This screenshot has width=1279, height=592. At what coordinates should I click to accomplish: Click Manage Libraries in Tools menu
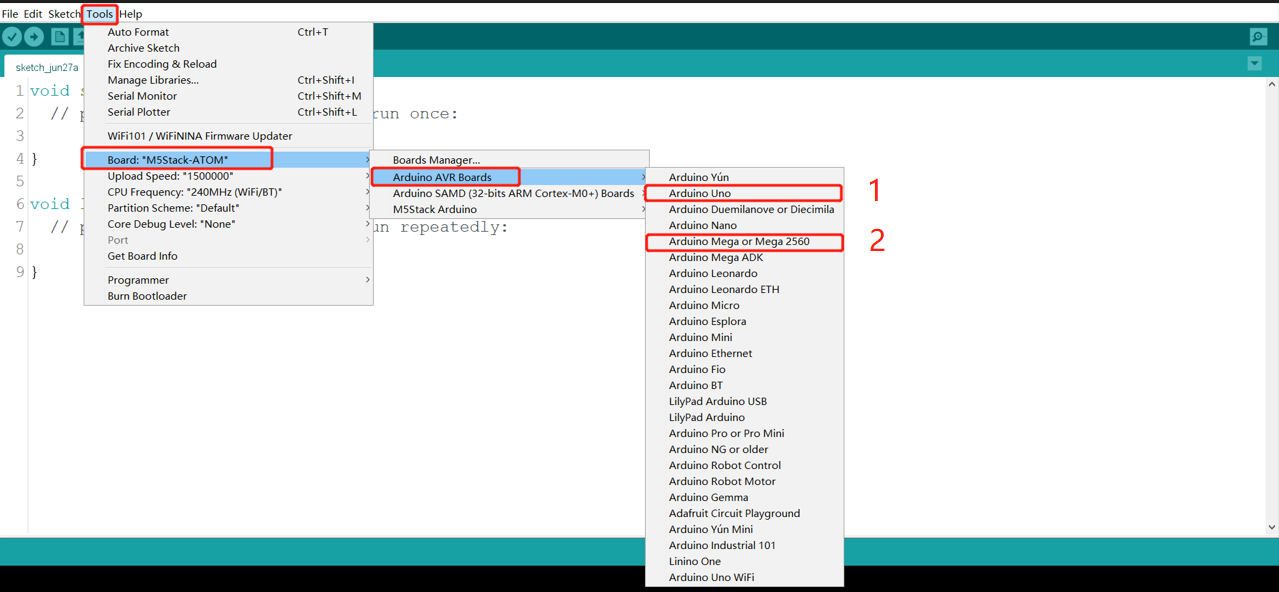[x=153, y=80]
